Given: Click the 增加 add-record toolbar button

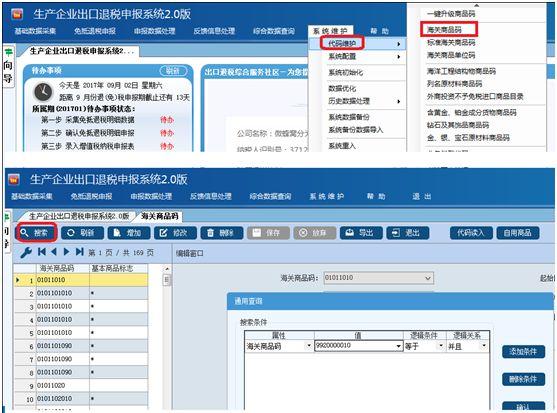Looking at the screenshot, I should (129, 233).
